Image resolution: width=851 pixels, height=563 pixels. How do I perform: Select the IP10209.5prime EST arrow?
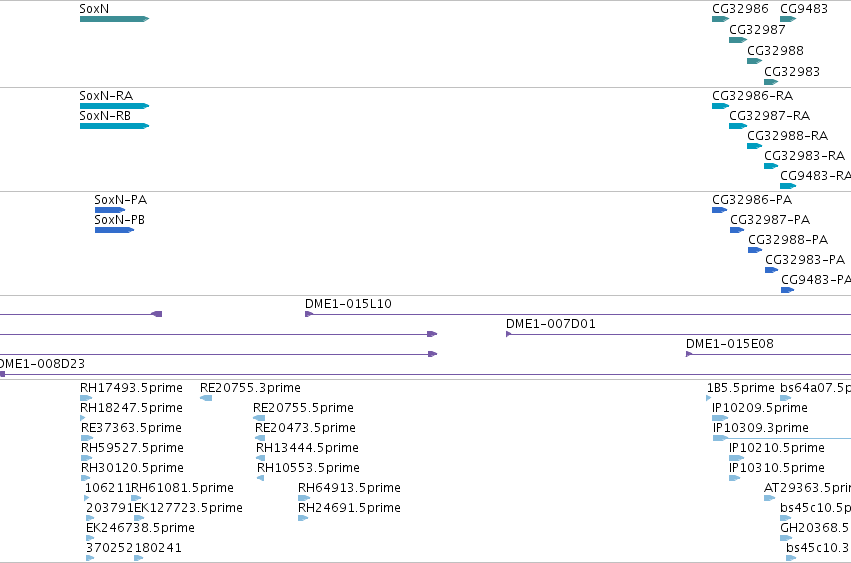point(720,418)
